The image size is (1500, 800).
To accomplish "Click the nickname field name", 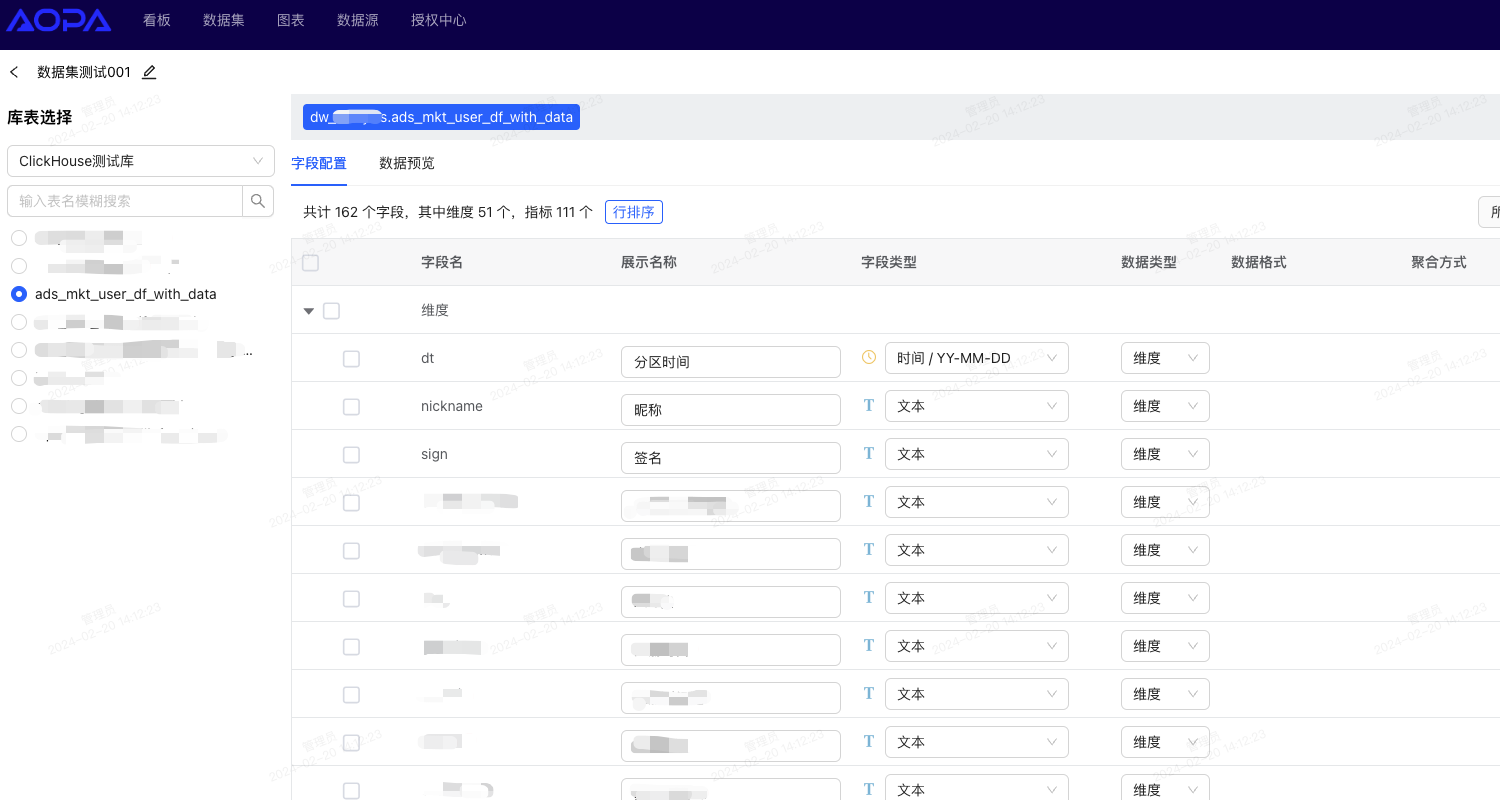I will coord(452,406).
